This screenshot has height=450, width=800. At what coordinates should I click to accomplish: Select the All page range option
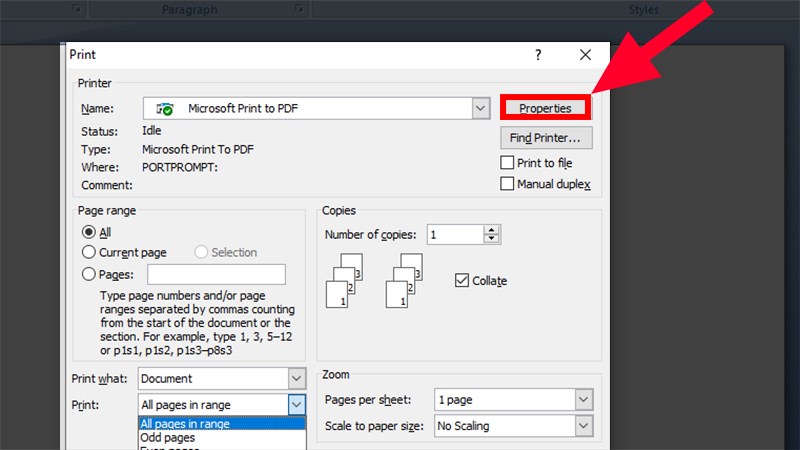(89, 232)
